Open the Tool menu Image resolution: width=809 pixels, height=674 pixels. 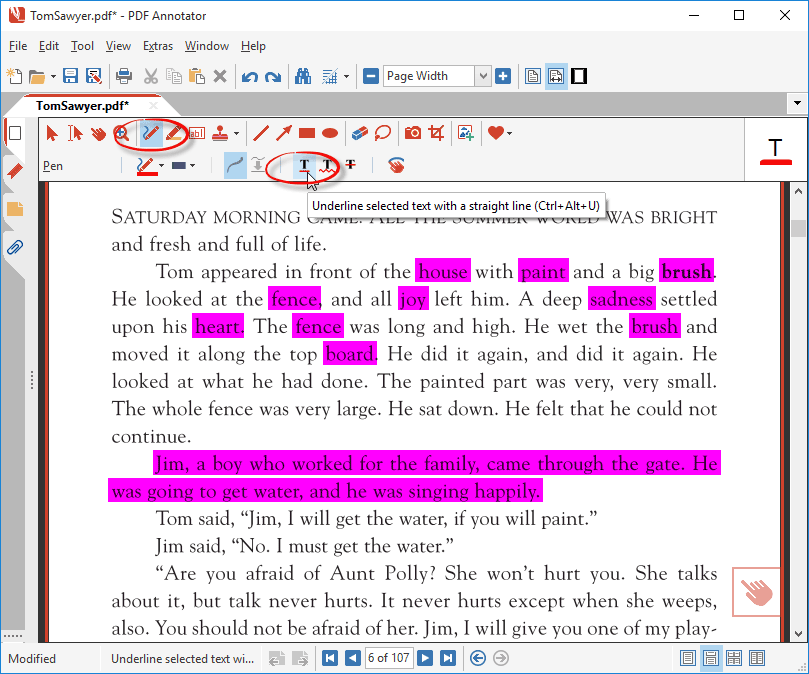[x=82, y=46]
